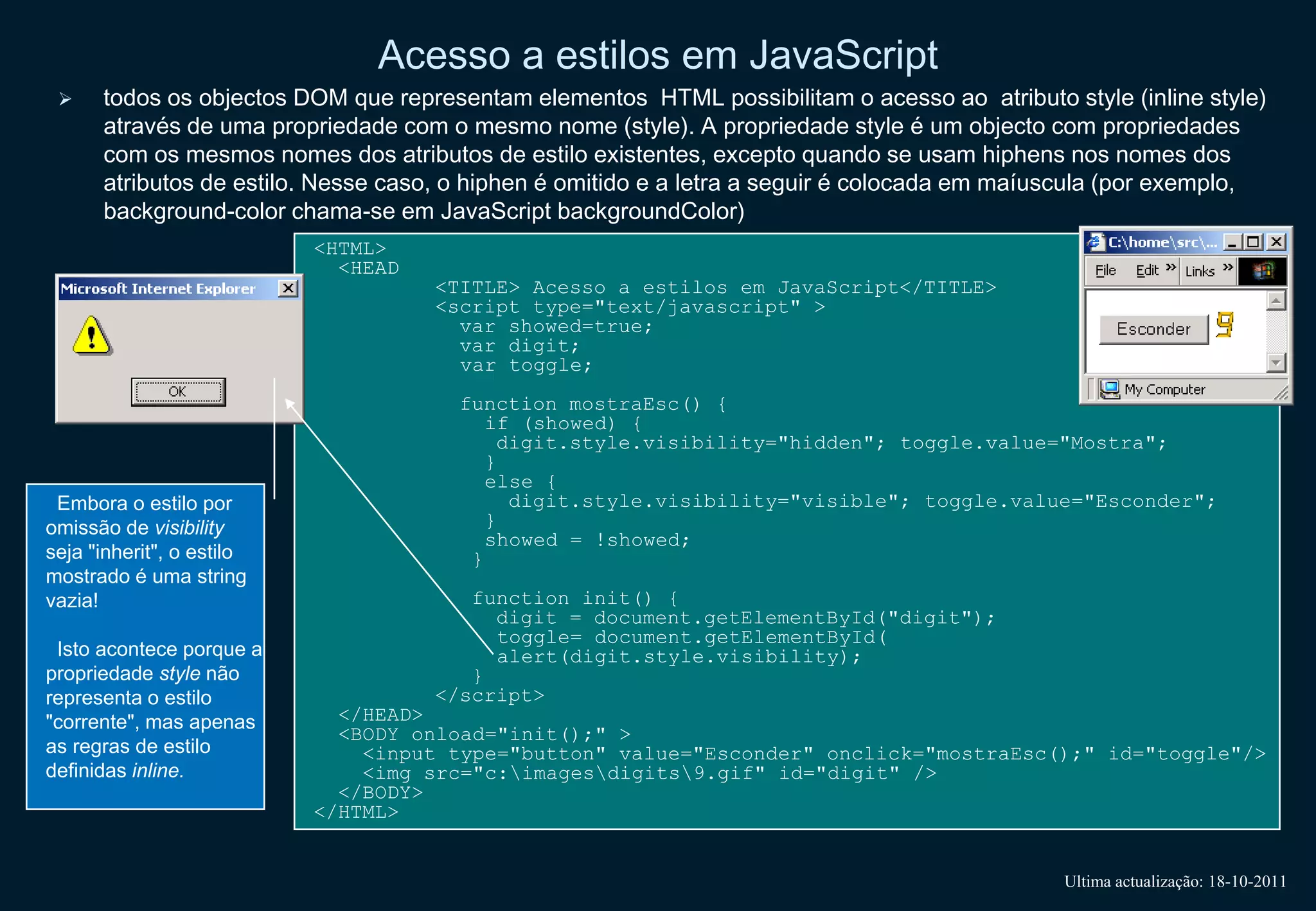1316x911 pixels.
Task: Click the Windows logo throbber icon
Action: [1263, 270]
